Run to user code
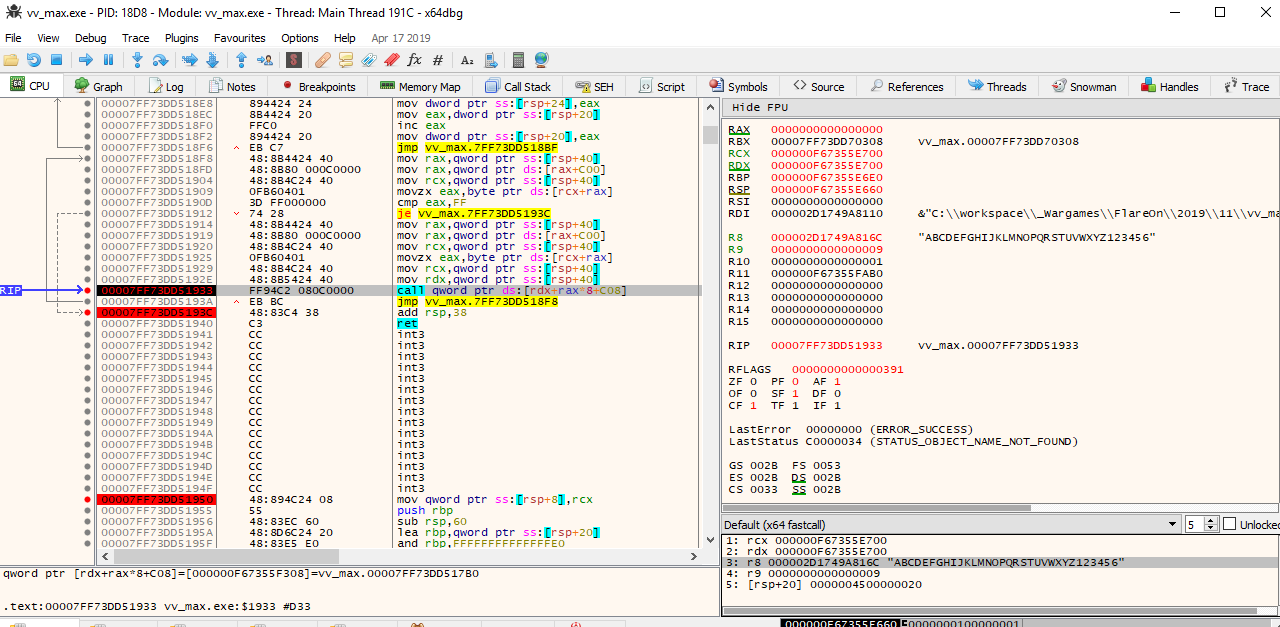This screenshot has height=627, width=1280. [264, 60]
